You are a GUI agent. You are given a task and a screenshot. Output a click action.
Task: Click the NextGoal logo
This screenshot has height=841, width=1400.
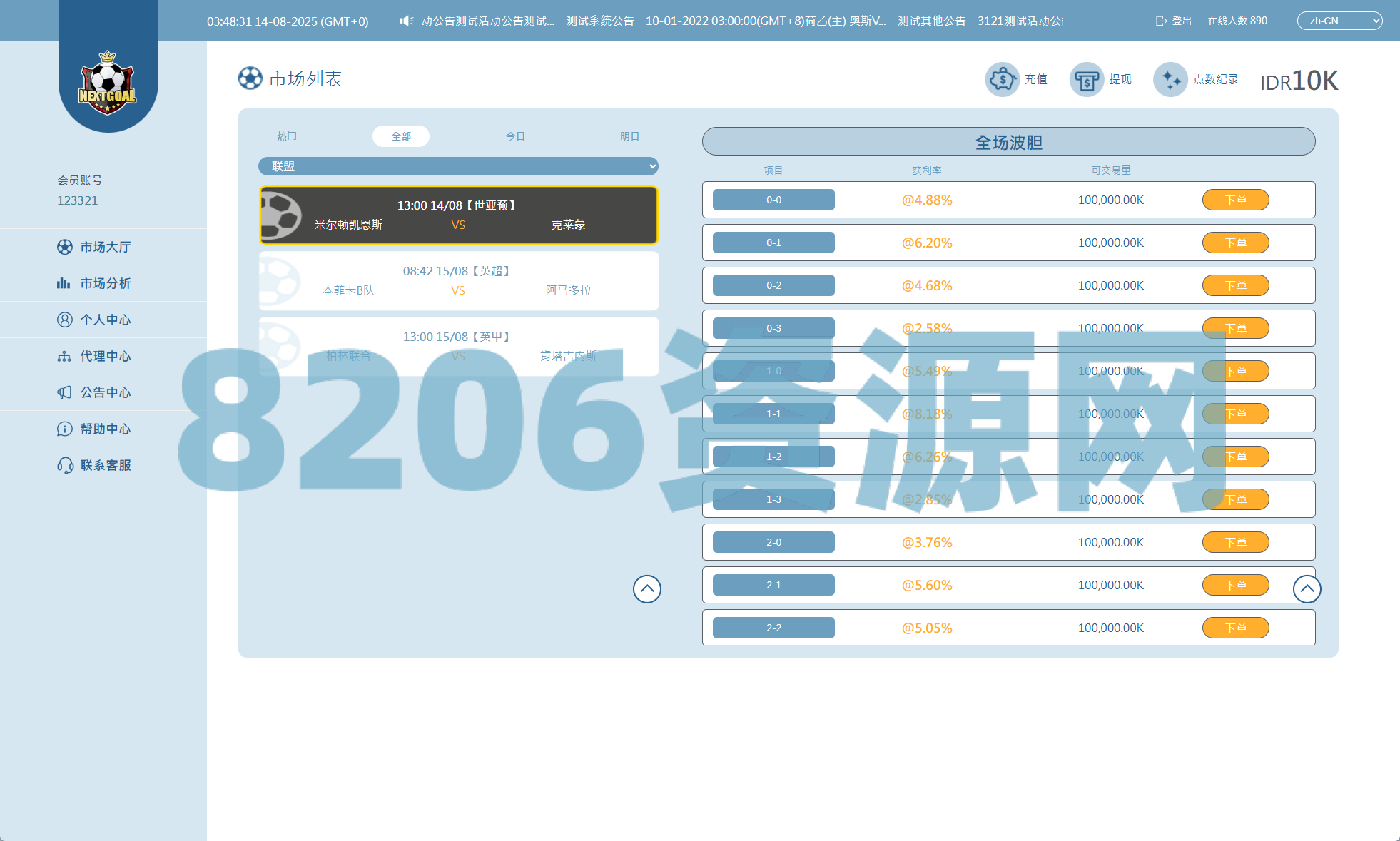(x=107, y=83)
